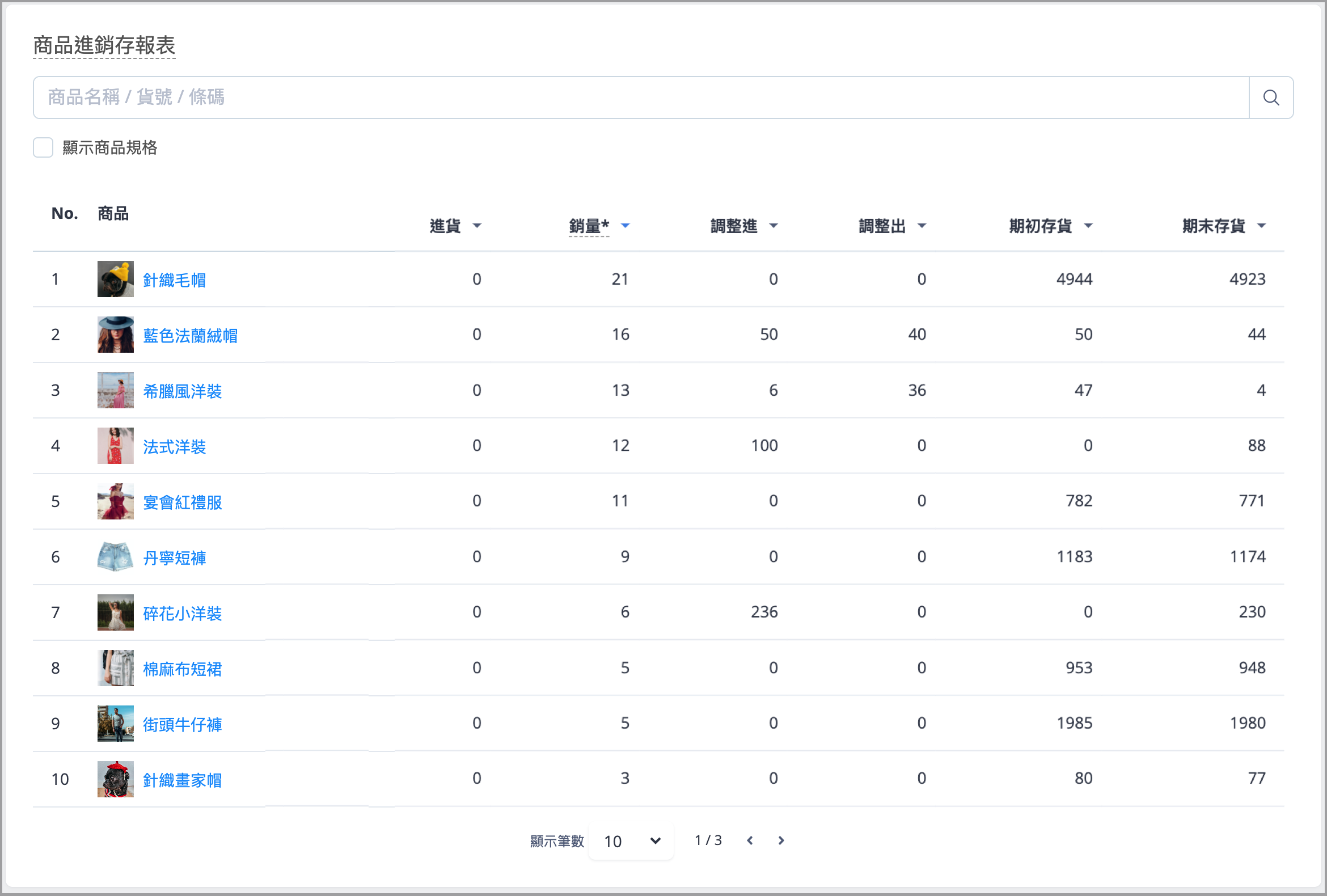Open the 顯示筆數 rows-per-page dropdown
The width and height of the screenshot is (1327, 896).
(x=631, y=841)
